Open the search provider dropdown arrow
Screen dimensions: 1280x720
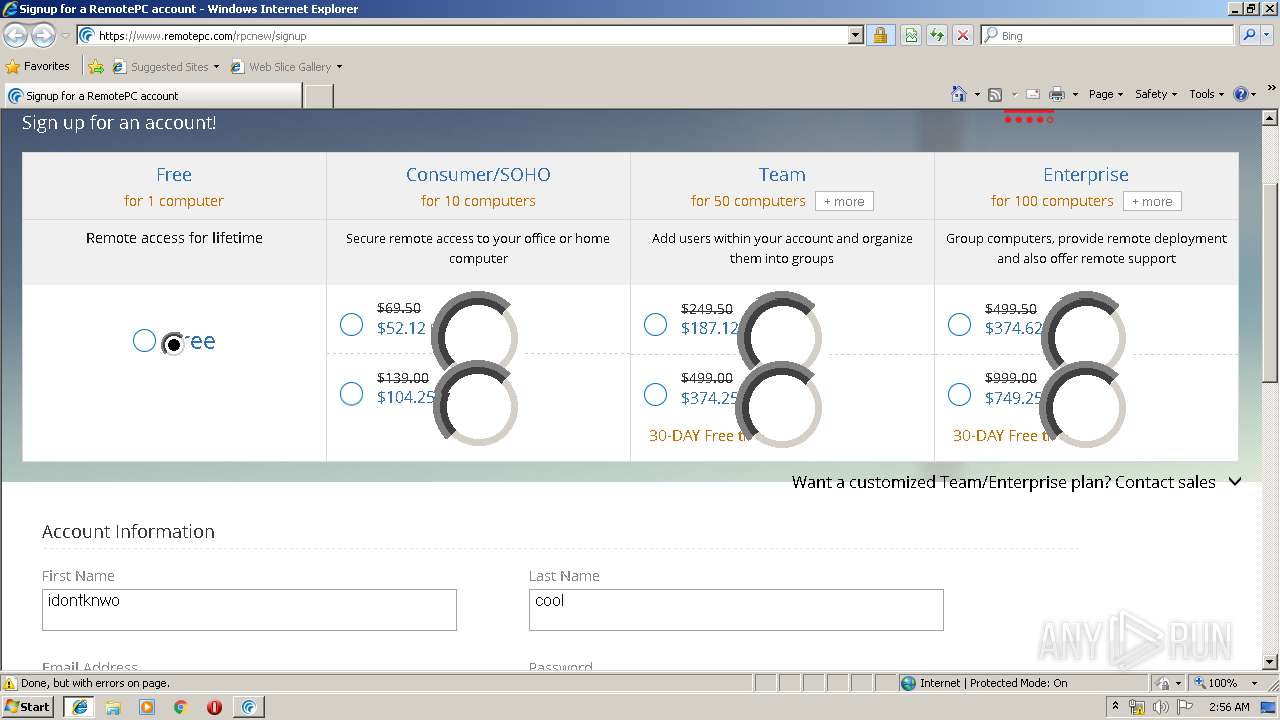[x=1268, y=35]
